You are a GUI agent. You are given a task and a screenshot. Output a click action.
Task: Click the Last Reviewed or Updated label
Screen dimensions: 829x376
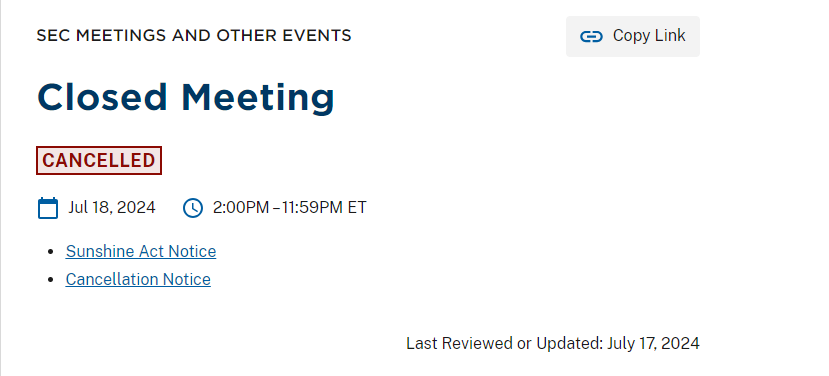click(x=504, y=344)
